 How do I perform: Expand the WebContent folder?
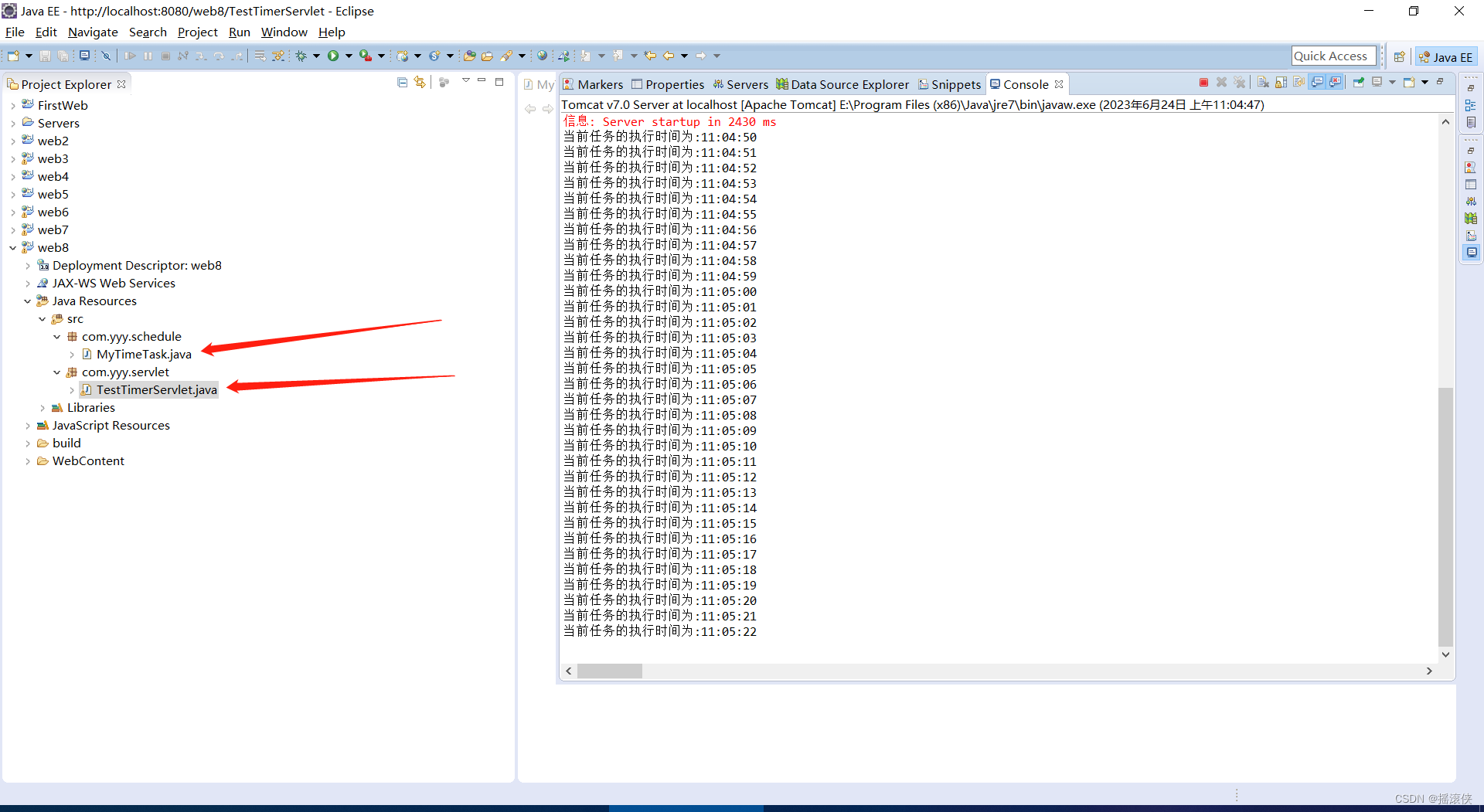tap(28, 461)
